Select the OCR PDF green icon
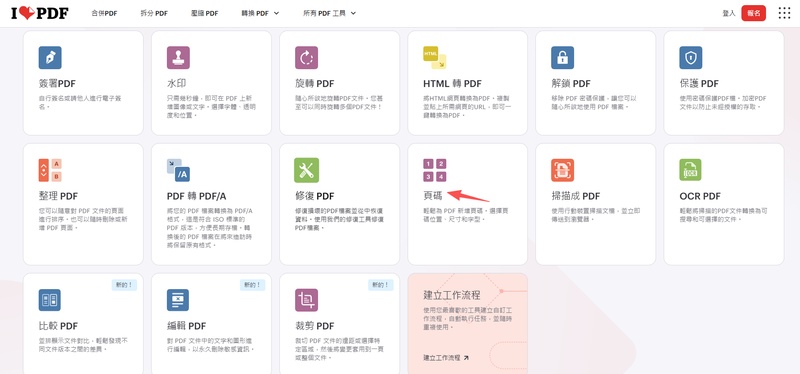This screenshot has width=800, height=374. tap(691, 170)
